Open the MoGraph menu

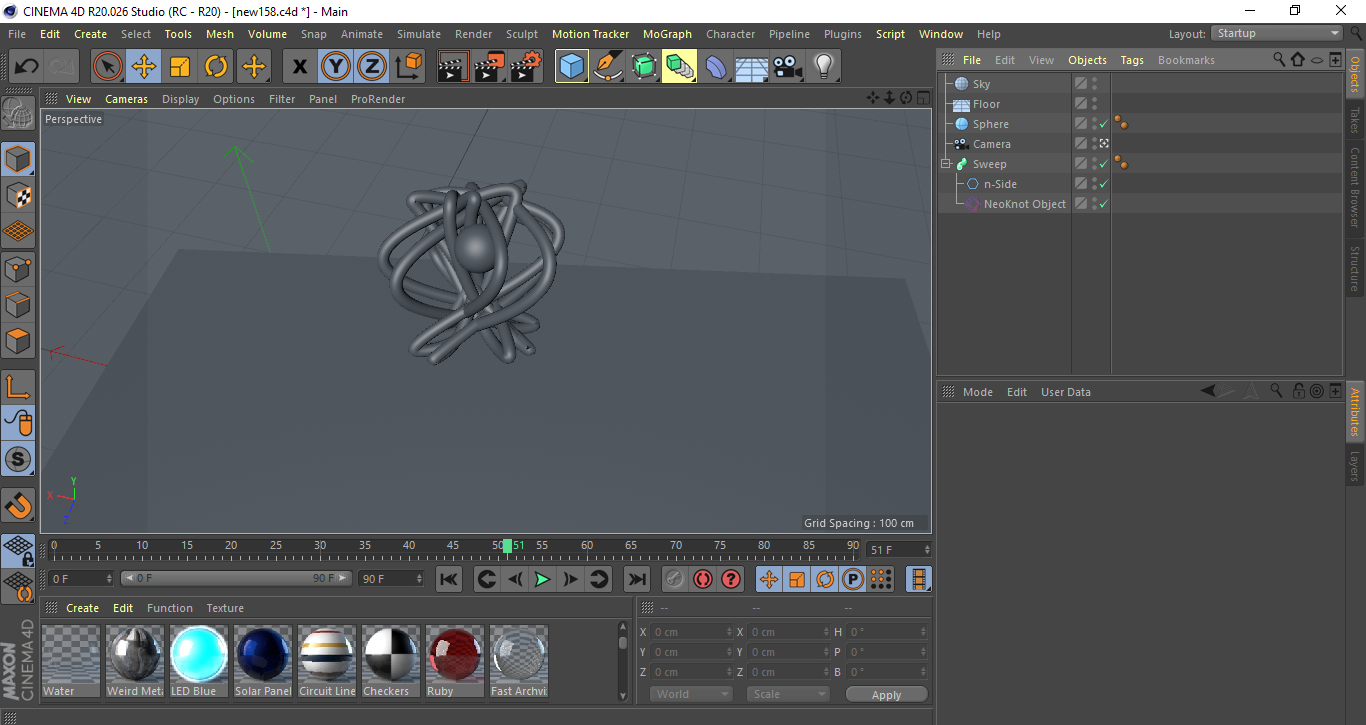[667, 34]
